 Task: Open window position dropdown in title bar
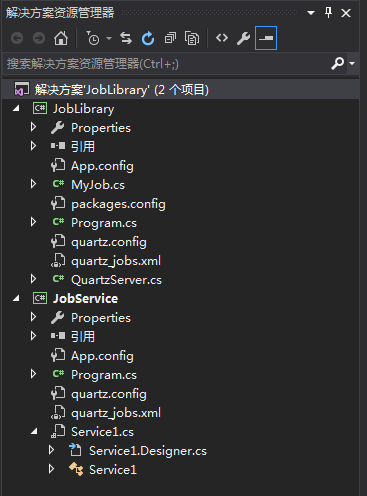311,13
